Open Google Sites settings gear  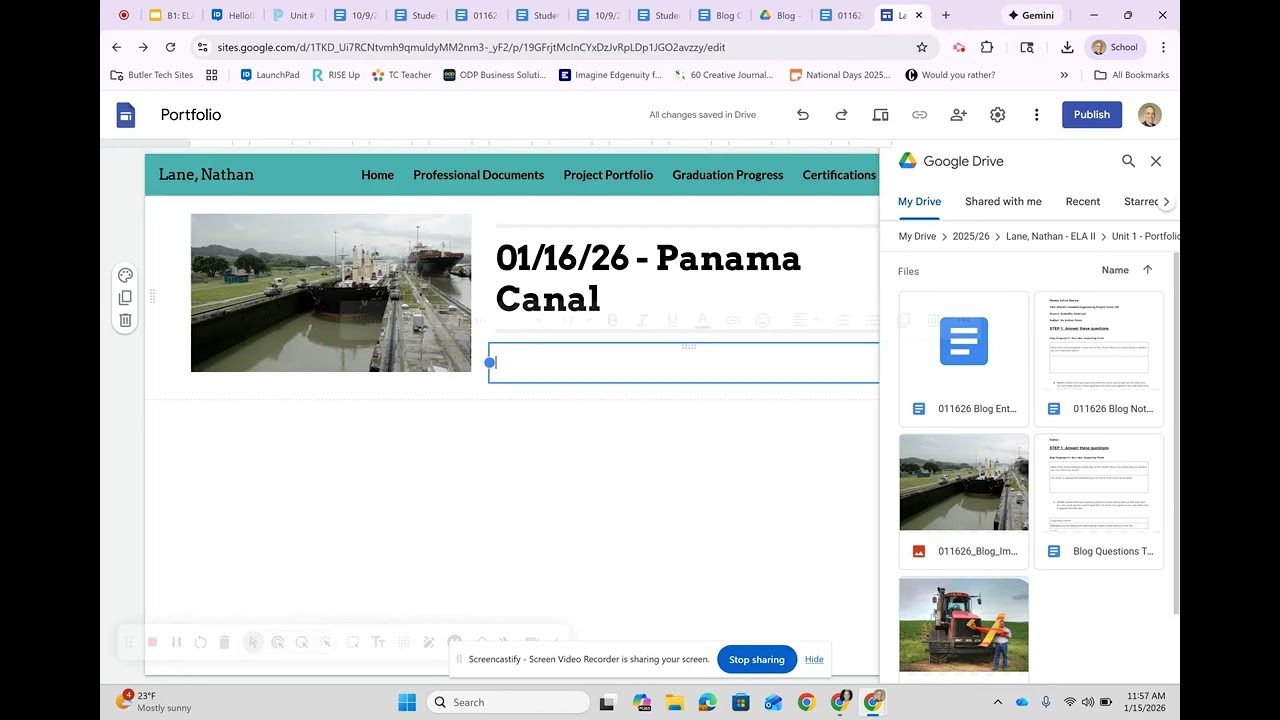pos(997,115)
